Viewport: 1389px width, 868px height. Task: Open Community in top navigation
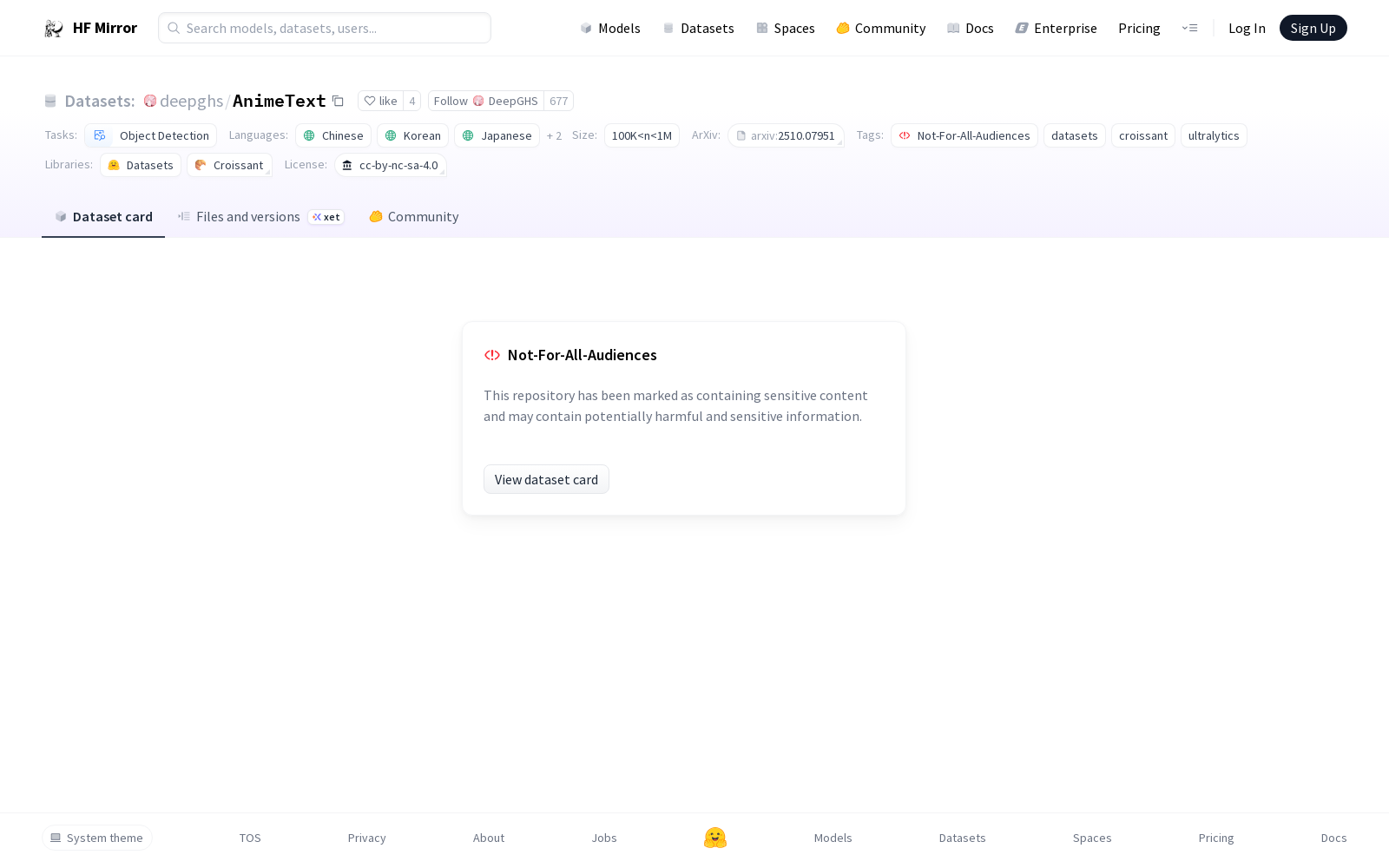pos(880,29)
